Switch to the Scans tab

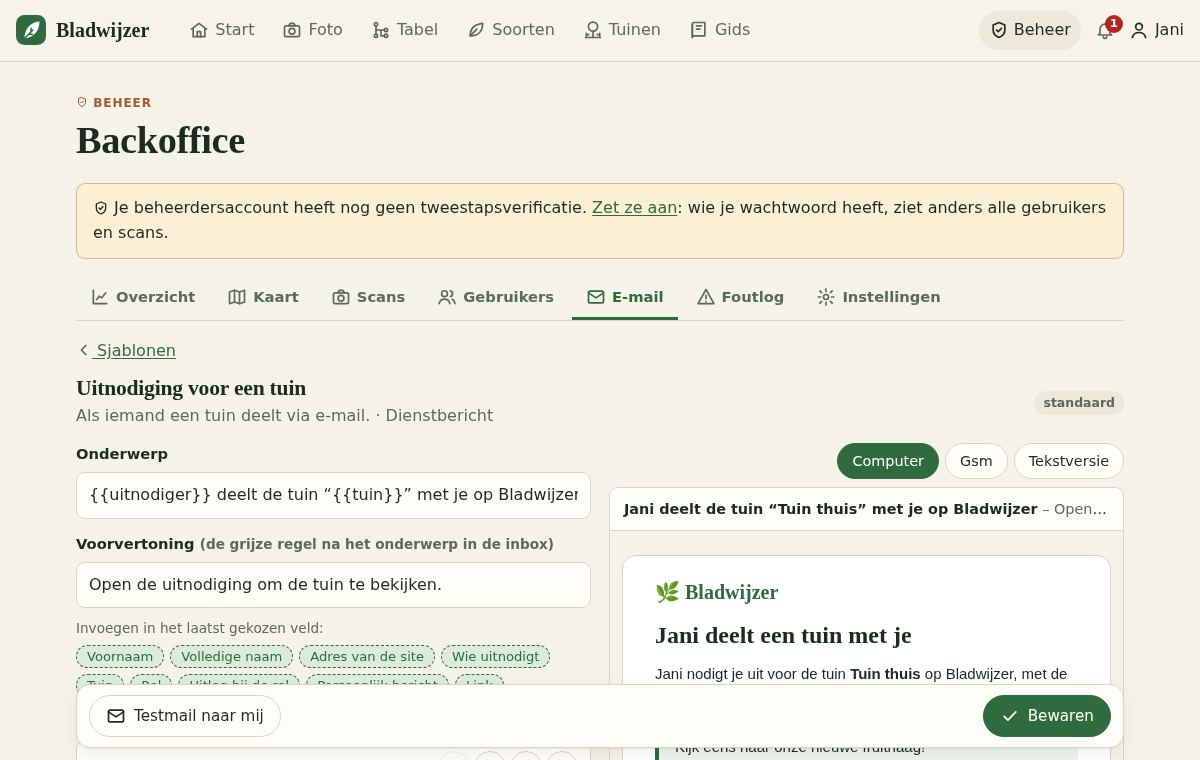[369, 297]
